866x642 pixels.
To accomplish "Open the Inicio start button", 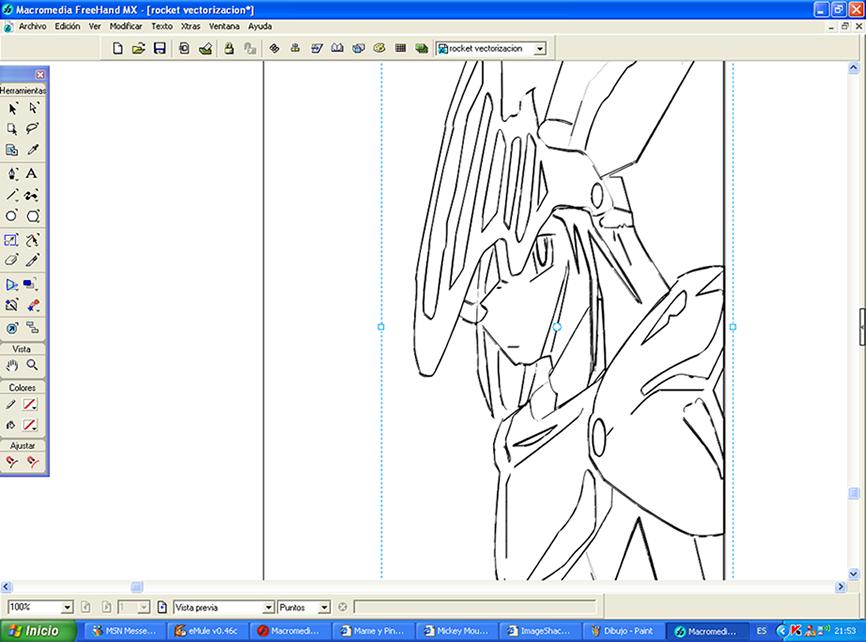I will 38,631.
